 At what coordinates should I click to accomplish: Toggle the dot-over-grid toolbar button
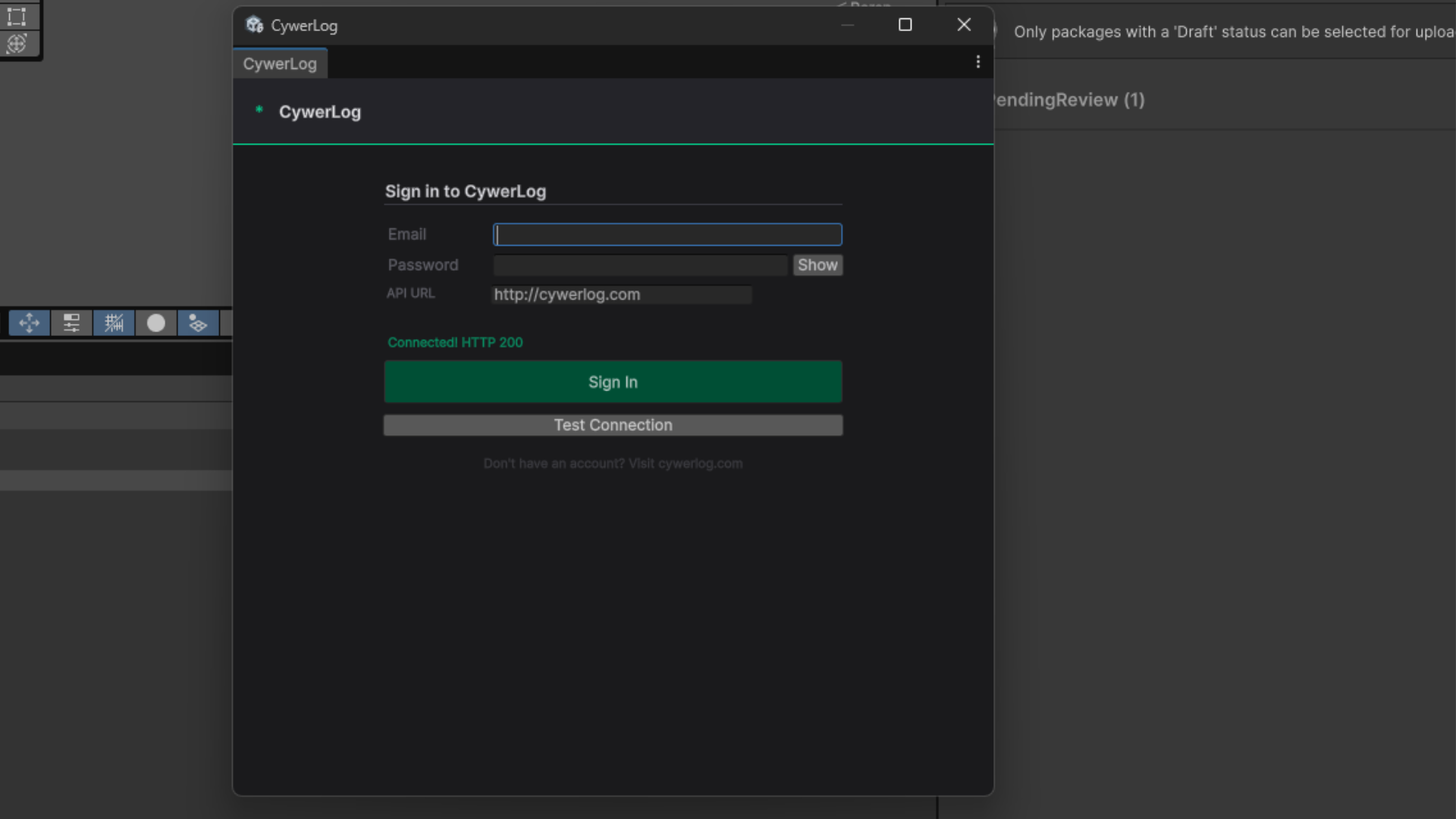198,323
